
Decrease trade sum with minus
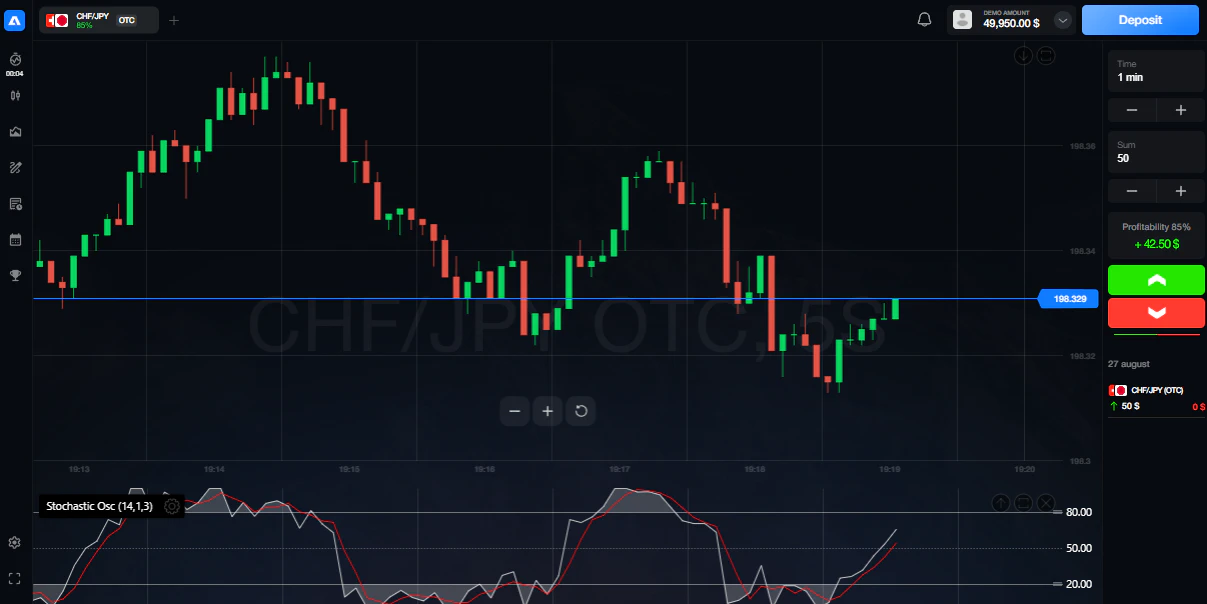(1132, 191)
